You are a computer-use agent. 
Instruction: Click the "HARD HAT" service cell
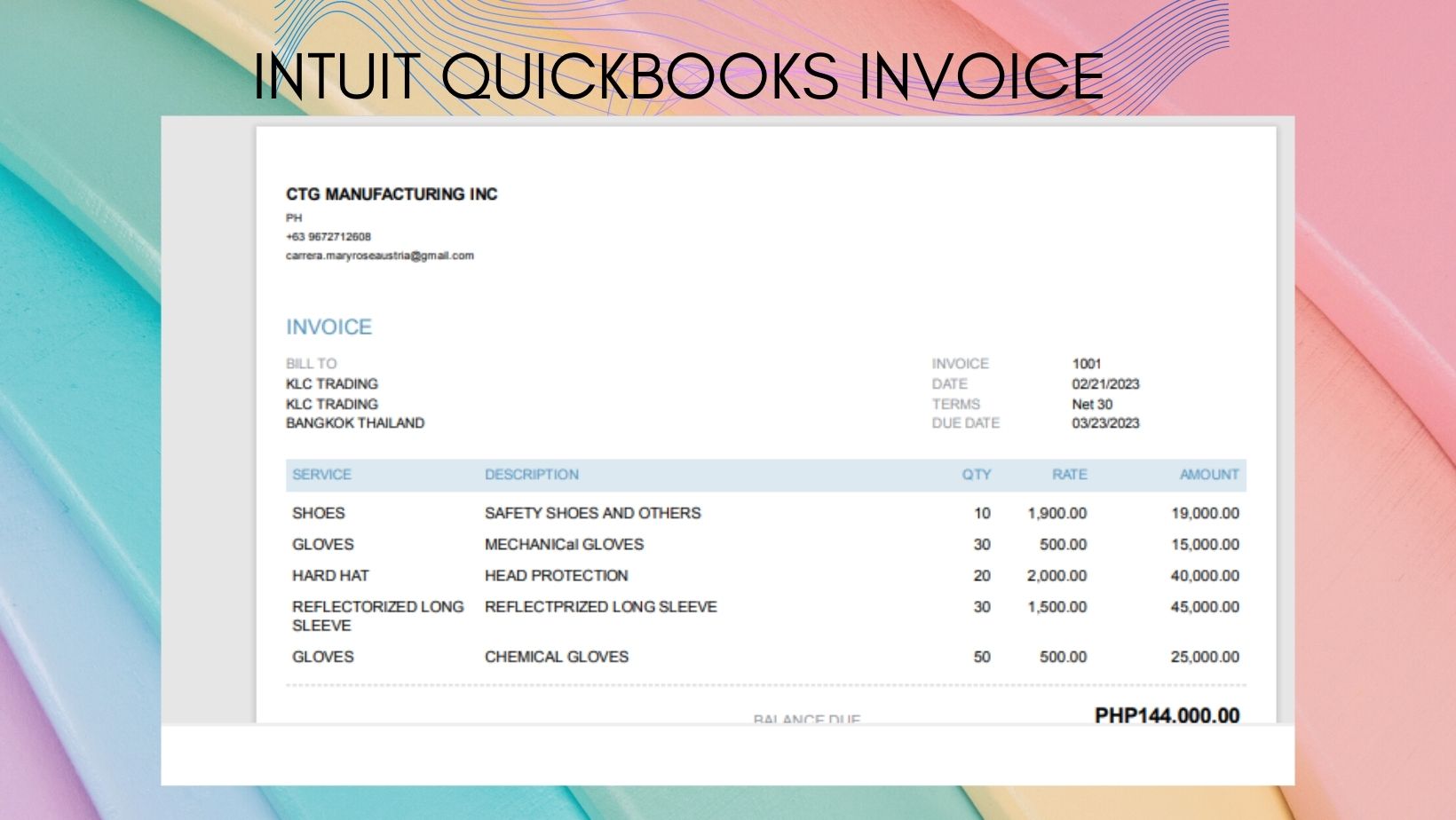tap(330, 576)
